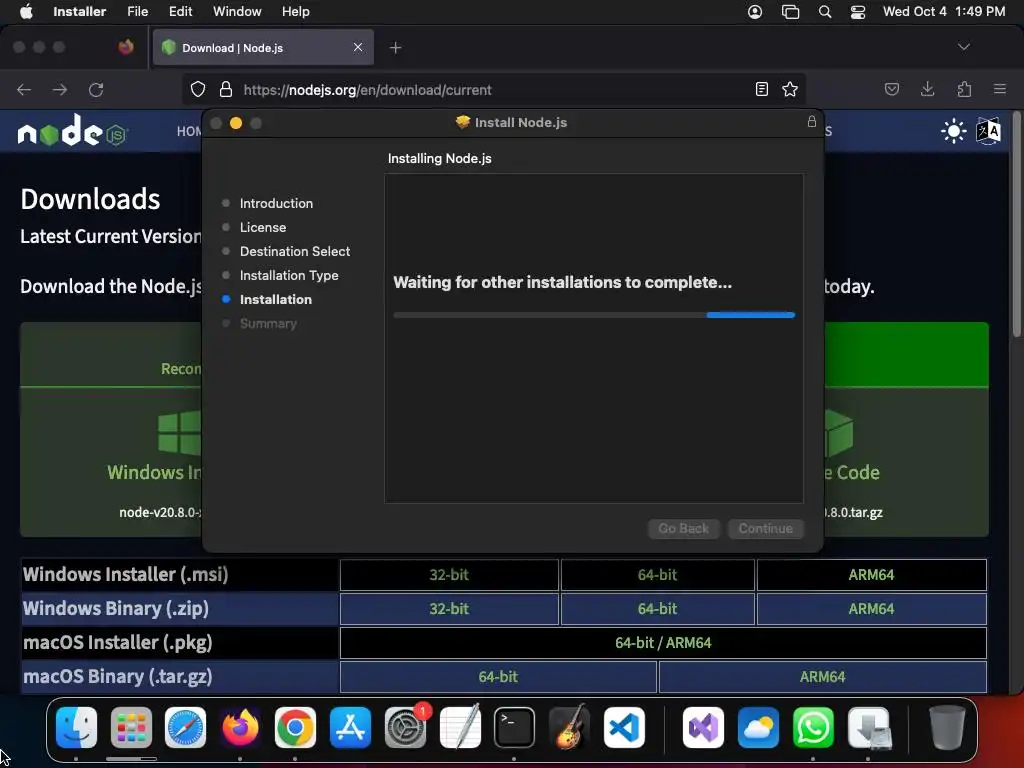Open the Firefox downloads panel
The height and width of the screenshot is (768, 1024).
click(x=927, y=89)
